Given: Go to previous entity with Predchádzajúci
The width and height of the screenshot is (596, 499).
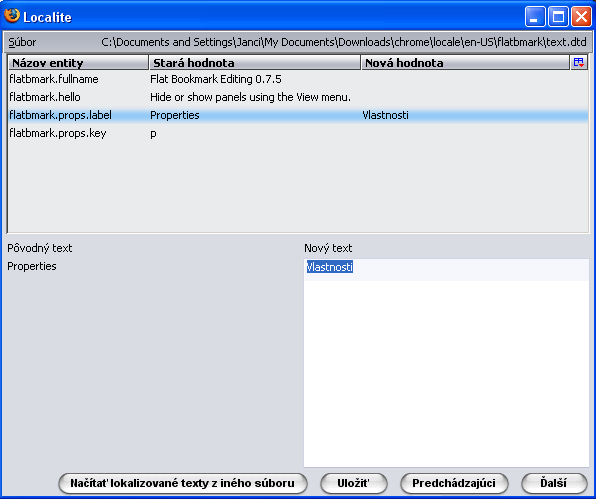Looking at the screenshot, I should coord(454,483).
